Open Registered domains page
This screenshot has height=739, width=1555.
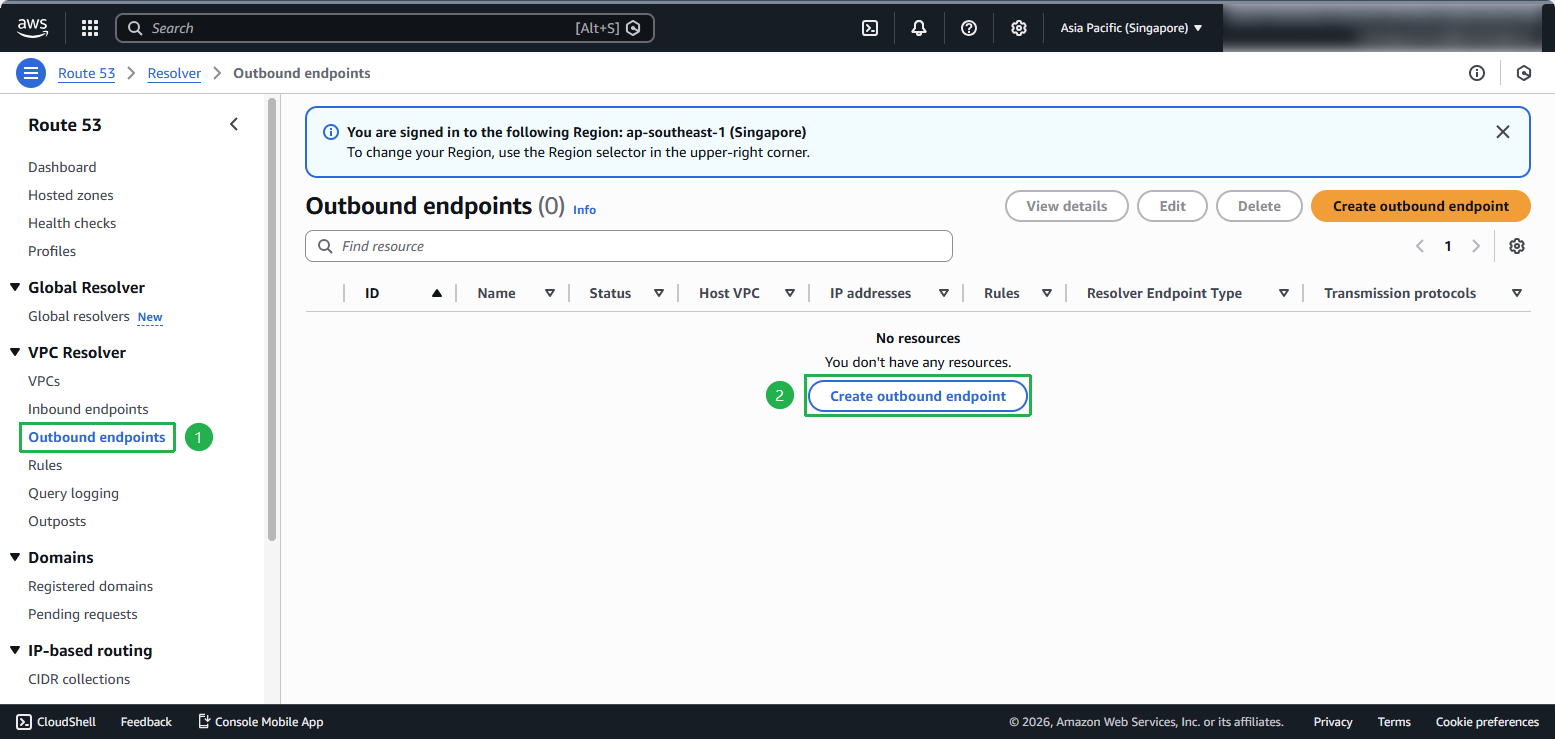[91, 586]
